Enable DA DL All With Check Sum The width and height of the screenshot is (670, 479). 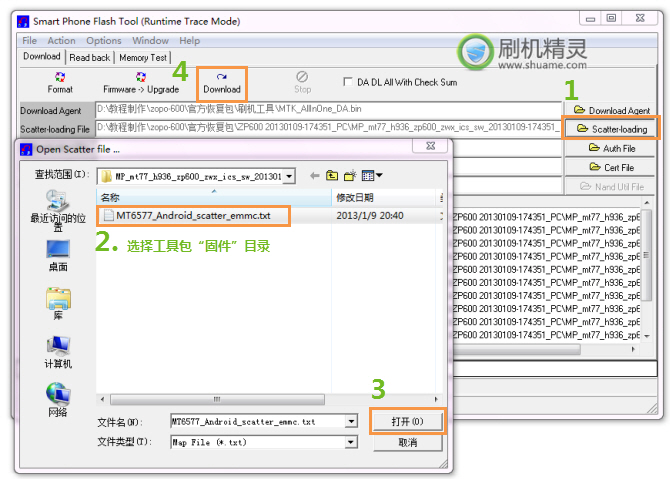point(348,82)
